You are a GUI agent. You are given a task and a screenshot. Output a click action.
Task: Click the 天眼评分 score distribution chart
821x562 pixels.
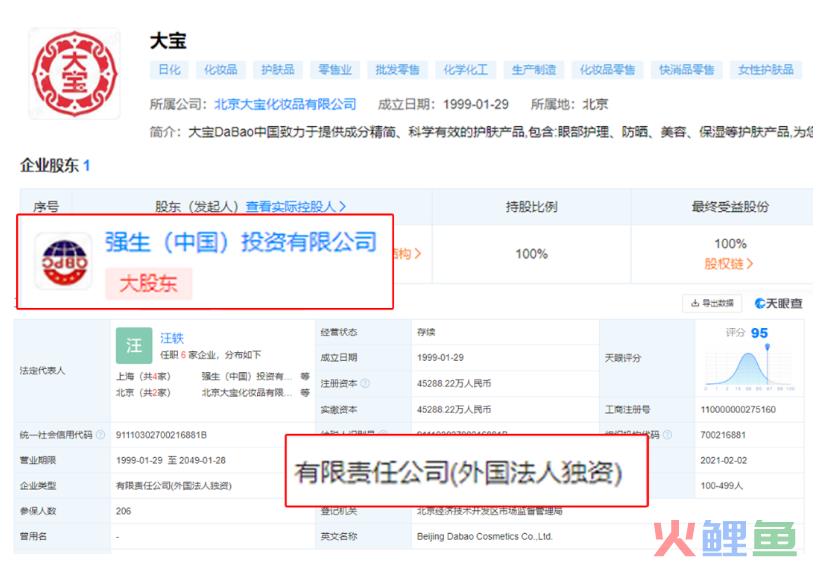click(x=749, y=369)
